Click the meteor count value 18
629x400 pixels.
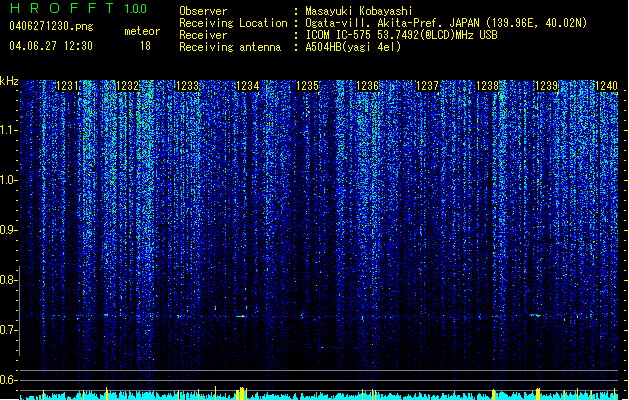145,46
